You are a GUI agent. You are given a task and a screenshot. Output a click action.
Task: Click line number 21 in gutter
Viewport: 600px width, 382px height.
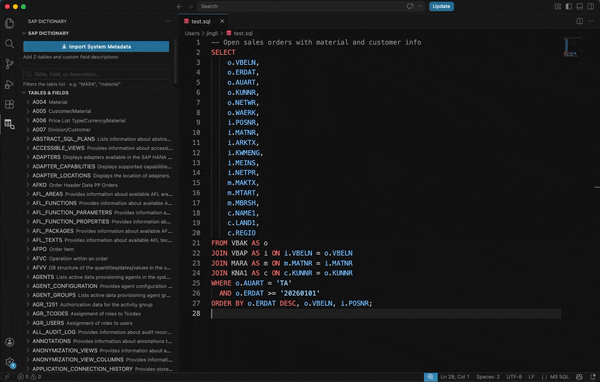(196, 243)
